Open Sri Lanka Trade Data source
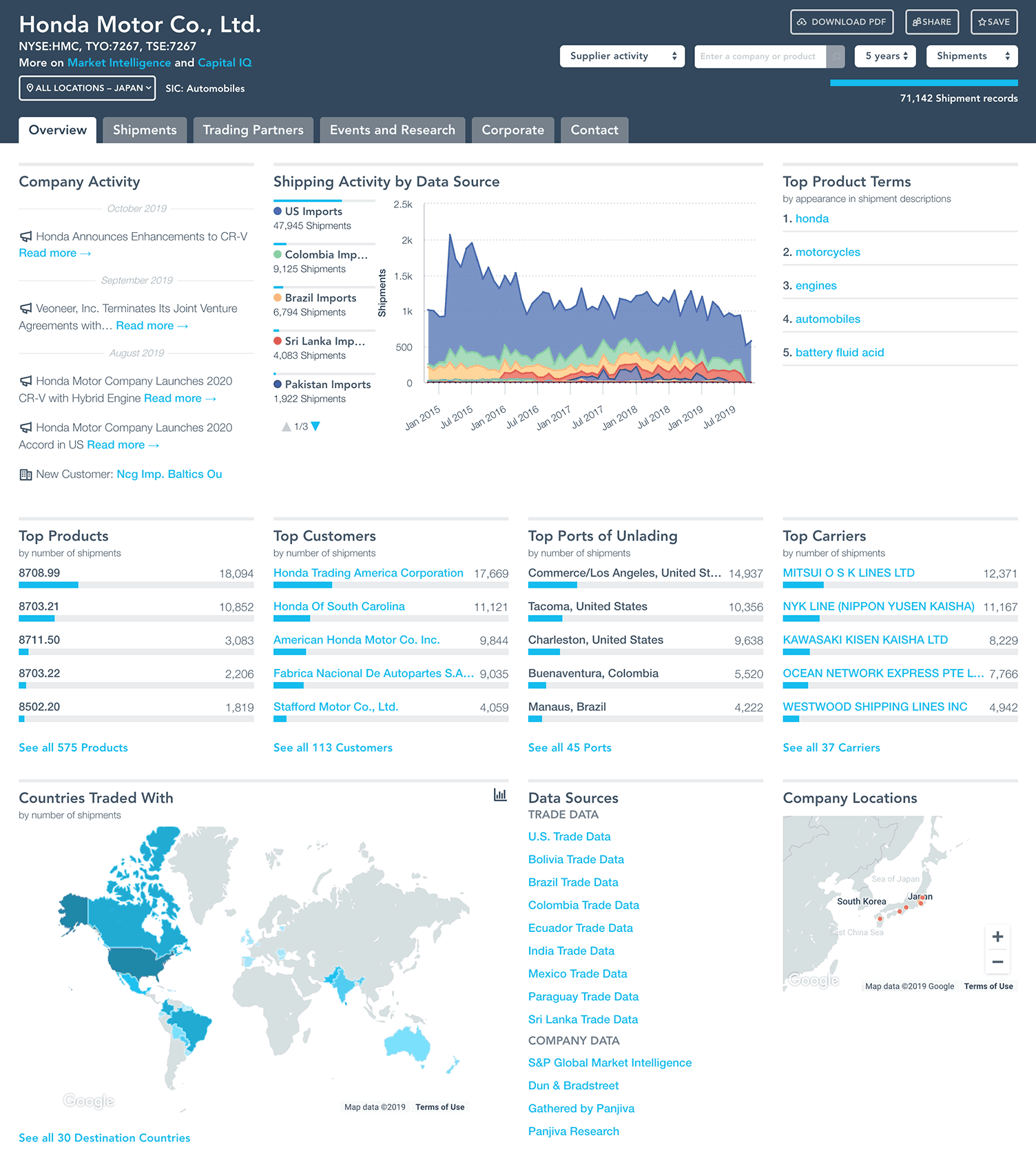1036x1160 pixels. click(583, 1019)
